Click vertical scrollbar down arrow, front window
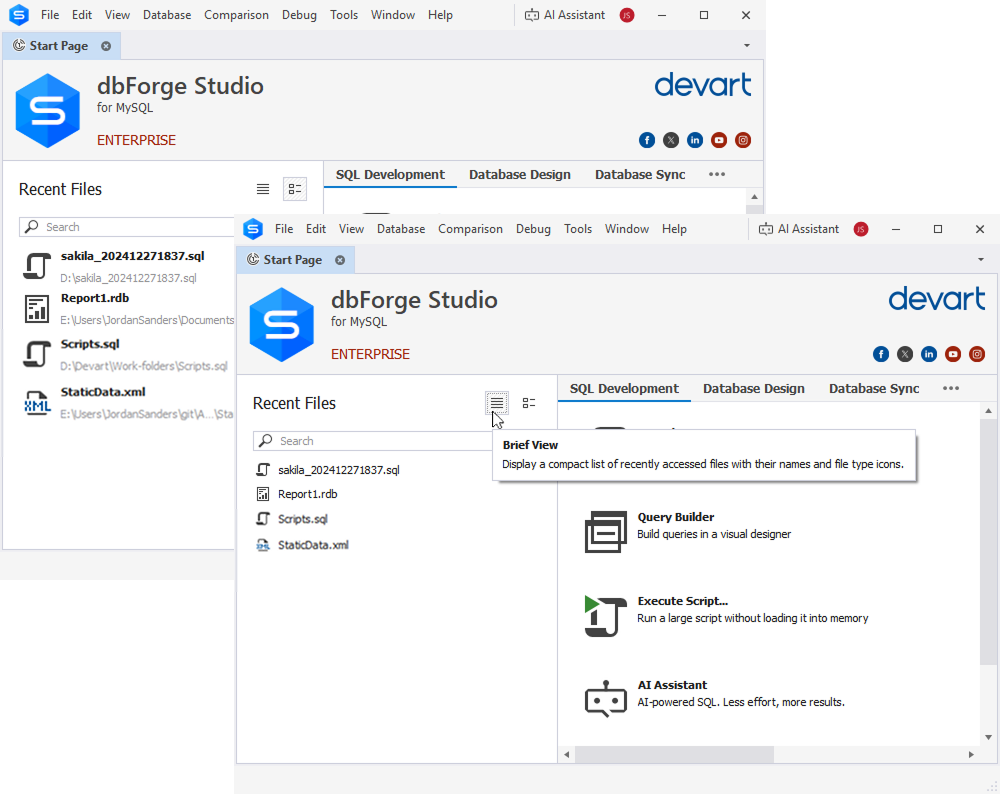Viewport: 1000px width, 794px height. click(989, 737)
